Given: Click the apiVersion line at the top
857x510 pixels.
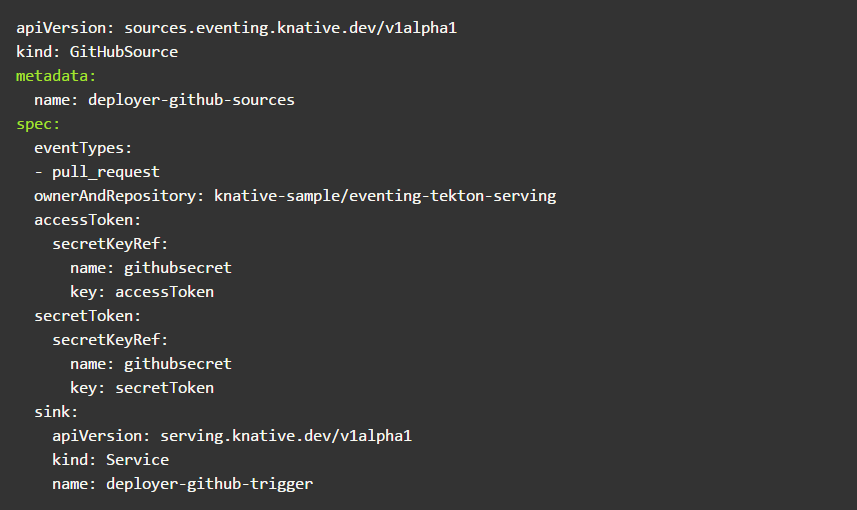Looking at the screenshot, I should (x=236, y=28).
